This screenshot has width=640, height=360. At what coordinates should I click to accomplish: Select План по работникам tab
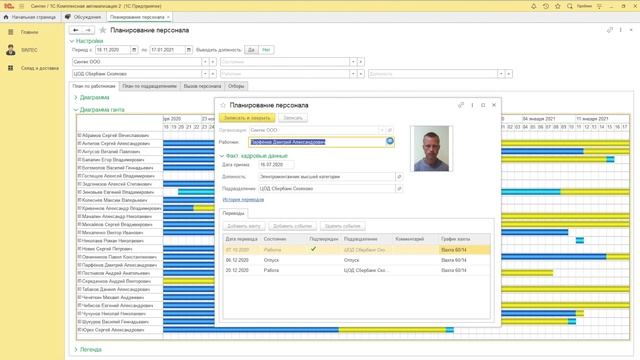pyautogui.click(x=94, y=86)
